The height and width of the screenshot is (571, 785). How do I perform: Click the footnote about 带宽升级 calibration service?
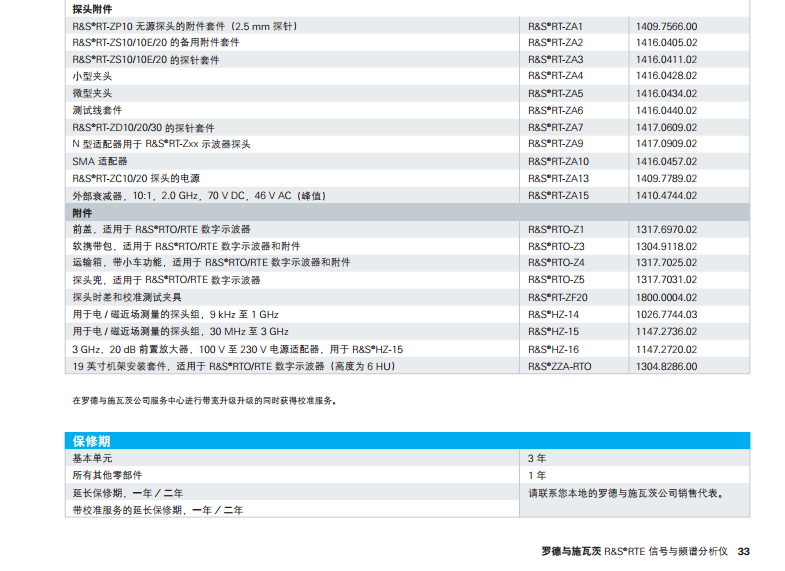coord(205,401)
